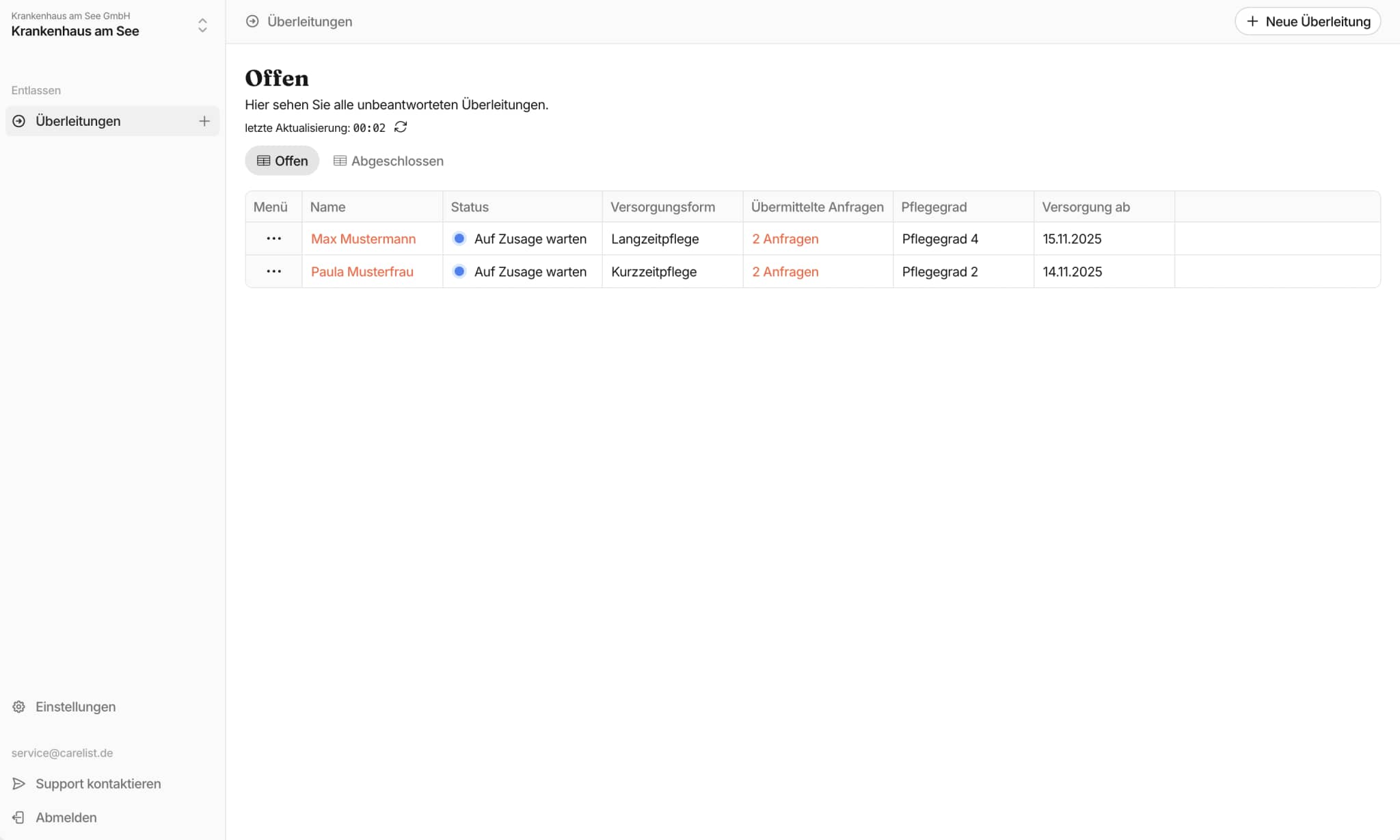The image size is (1400, 840).
Task: Open the Paula Musterfrau patient link
Action: tap(362, 272)
